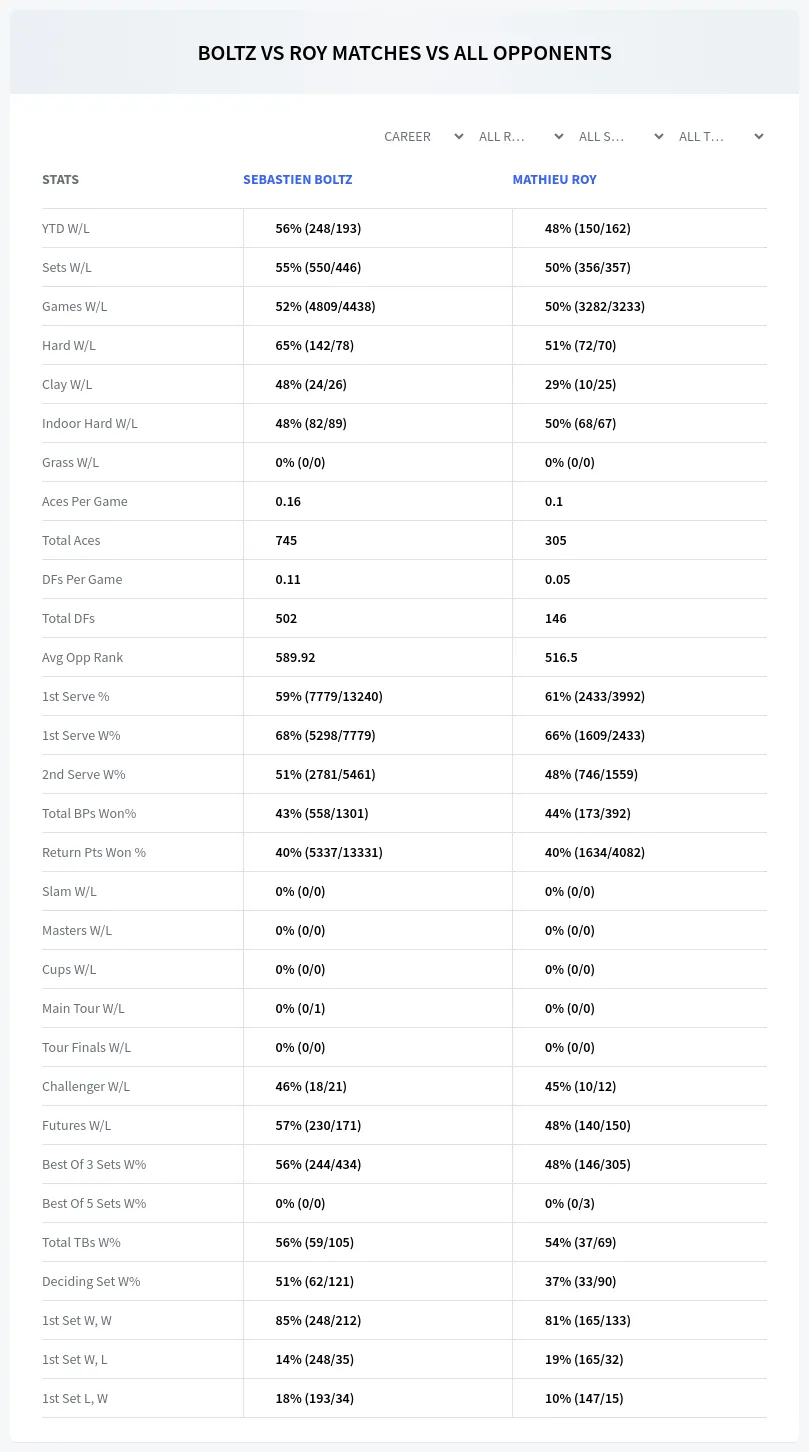Screen dimensions: 809x1452
Task: Click the chevron arrow beside ALL T...
Action: (x=759, y=136)
